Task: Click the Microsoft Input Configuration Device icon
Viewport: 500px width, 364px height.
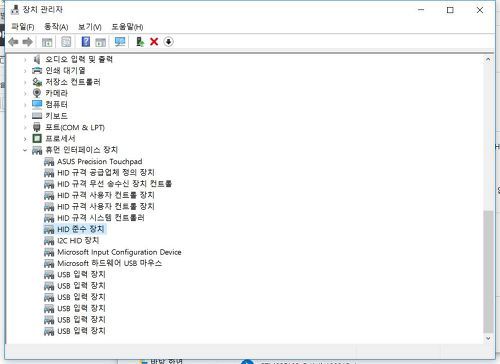Action: pos(49,252)
